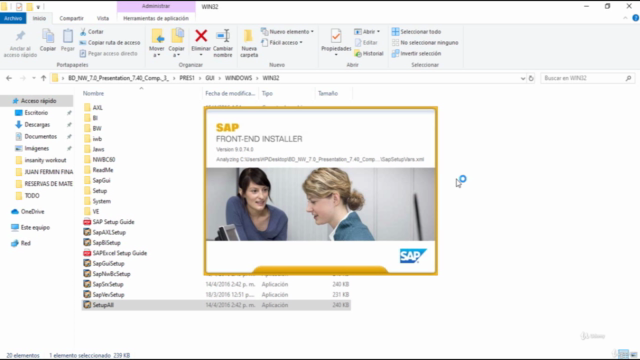
Task: Select the SetupAll application row
Action: [216, 305]
